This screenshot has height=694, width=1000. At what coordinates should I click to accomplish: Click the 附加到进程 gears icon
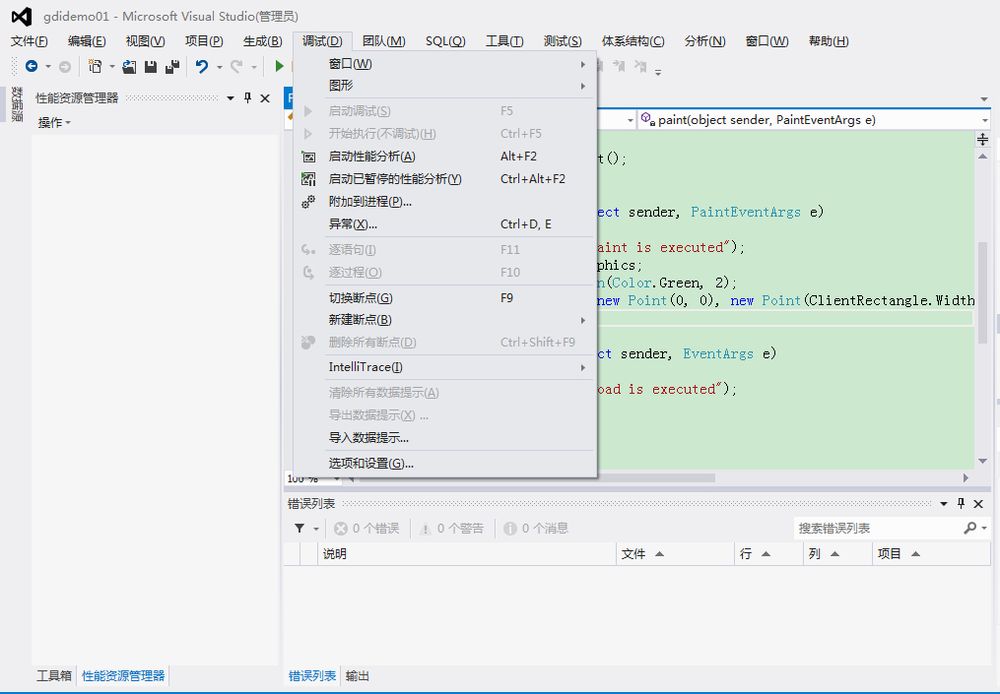pyautogui.click(x=309, y=202)
